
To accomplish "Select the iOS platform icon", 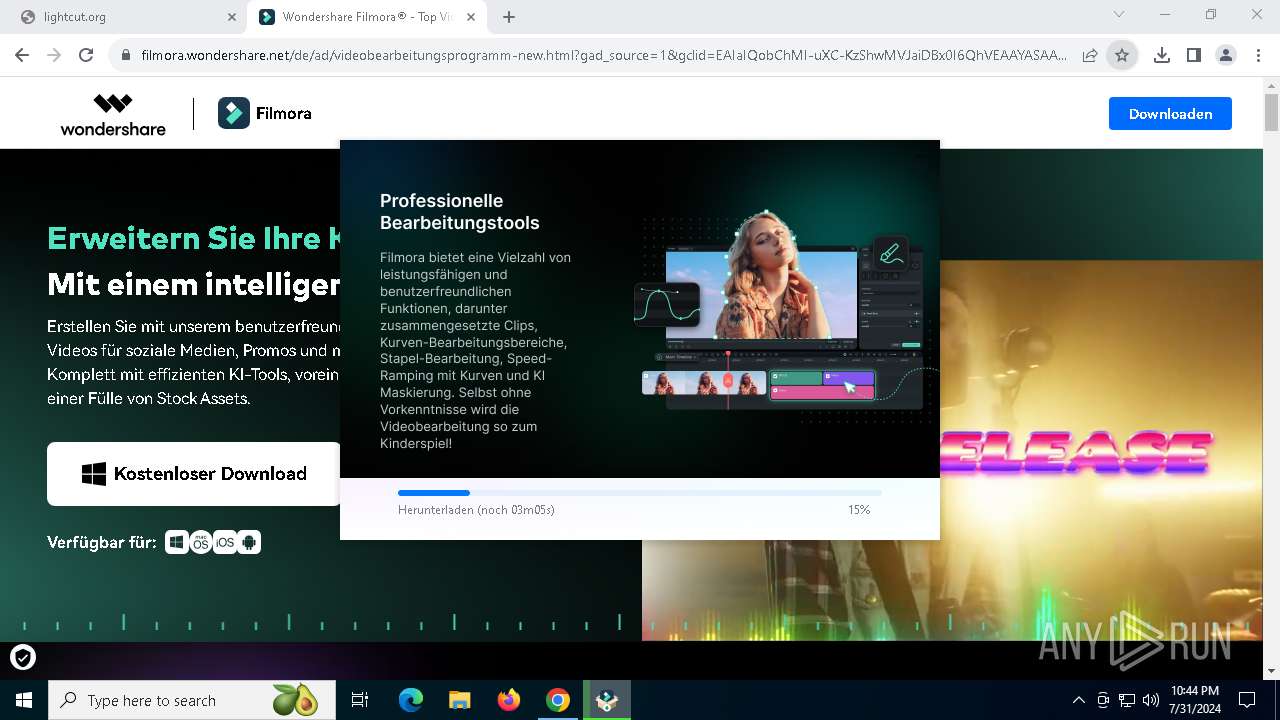I will (225, 542).
